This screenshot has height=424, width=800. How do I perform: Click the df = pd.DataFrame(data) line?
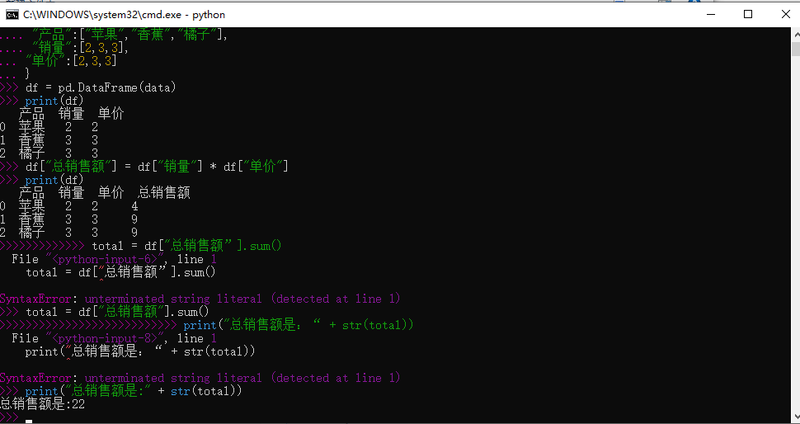101,88
